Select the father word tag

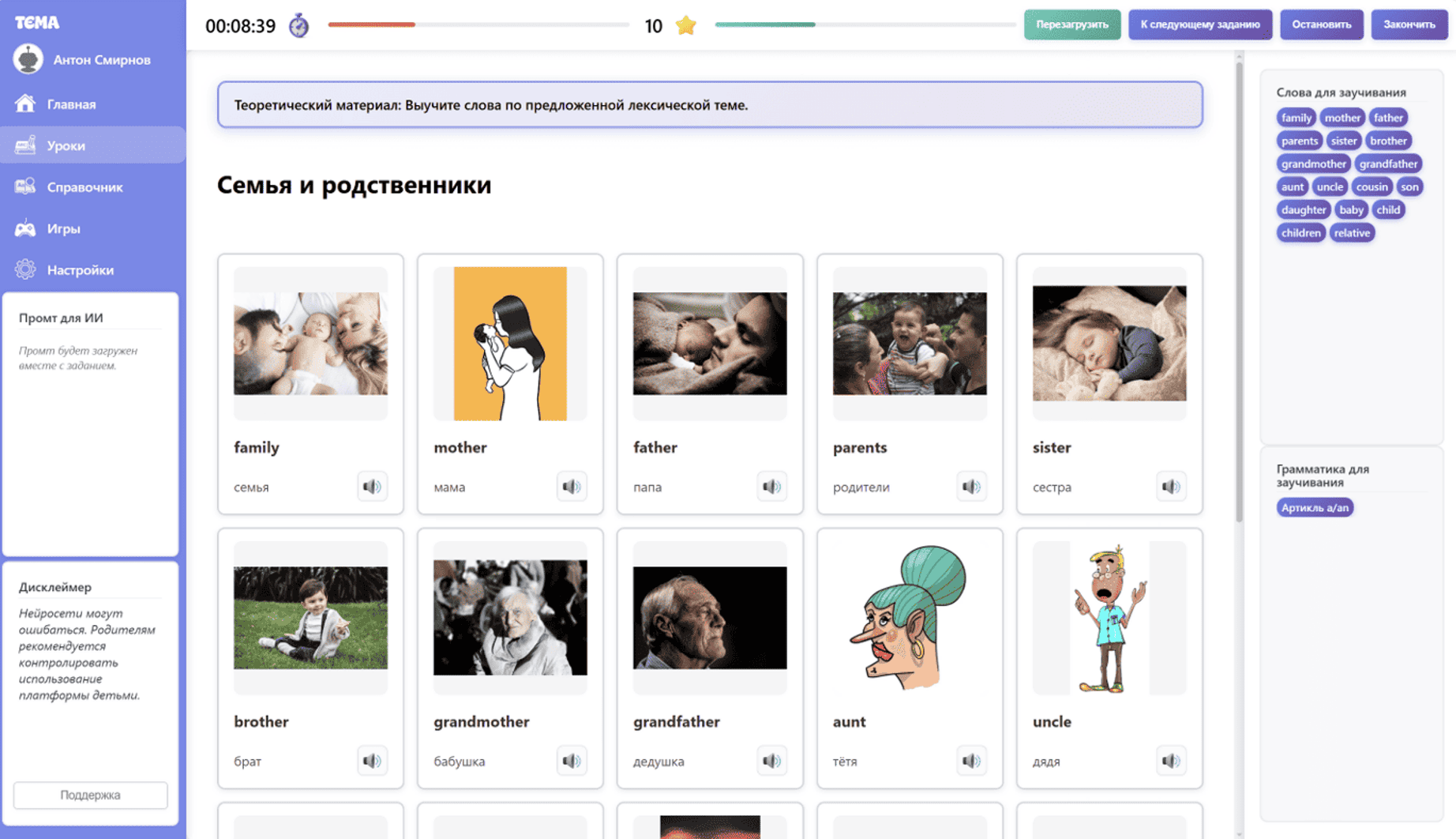(1388, 118)
